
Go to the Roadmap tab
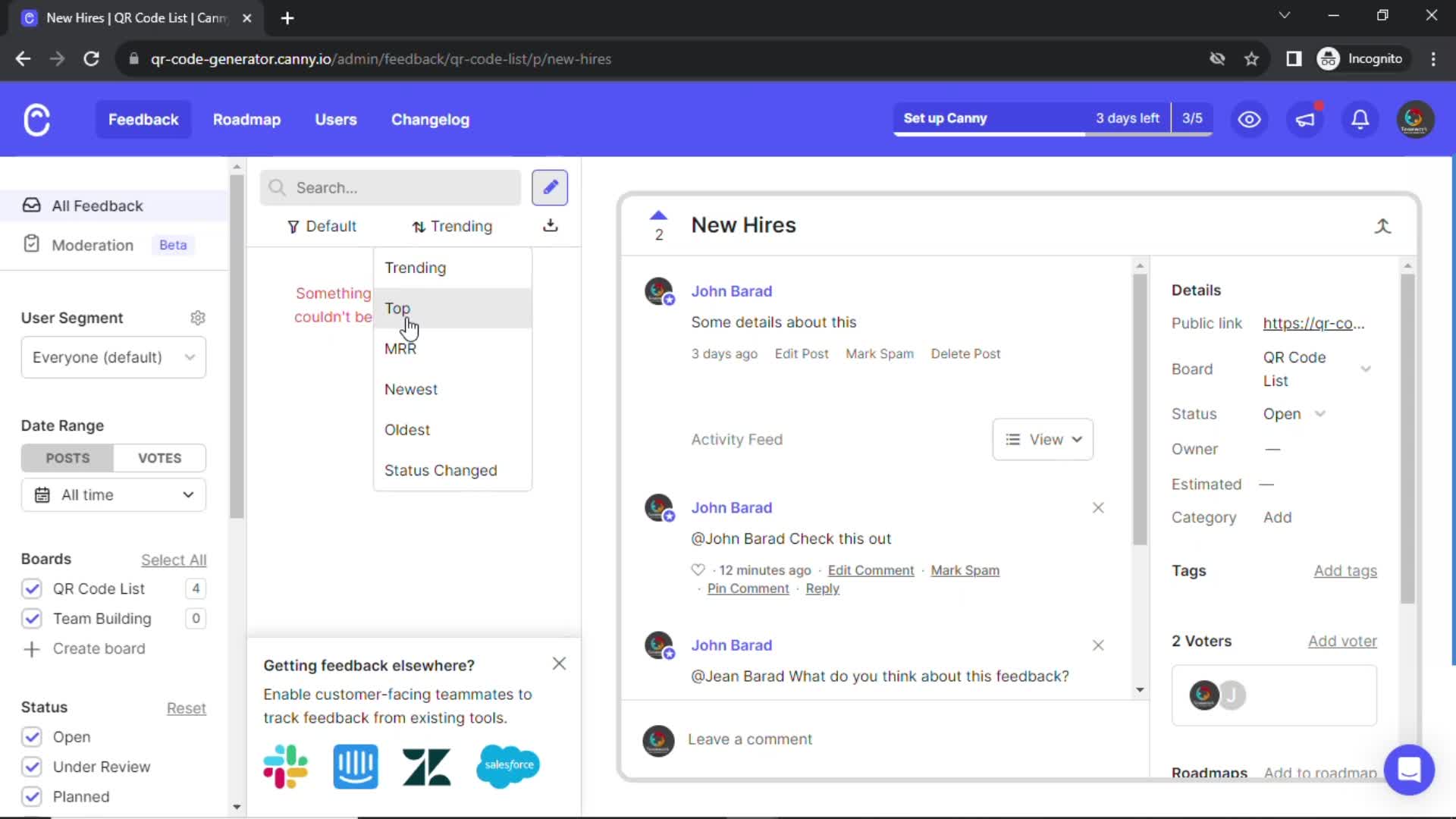246,120
